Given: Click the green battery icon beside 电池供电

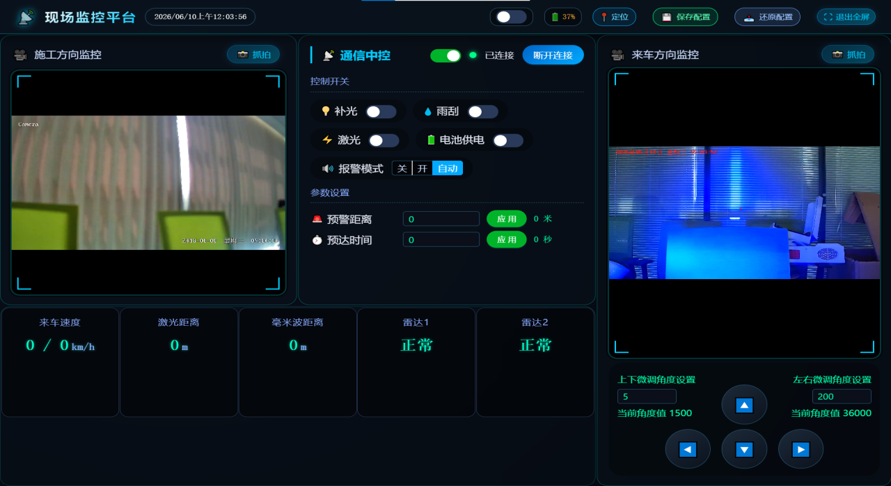Looking at the screenshot, I should pyautogui.click(x=431, y=140).
